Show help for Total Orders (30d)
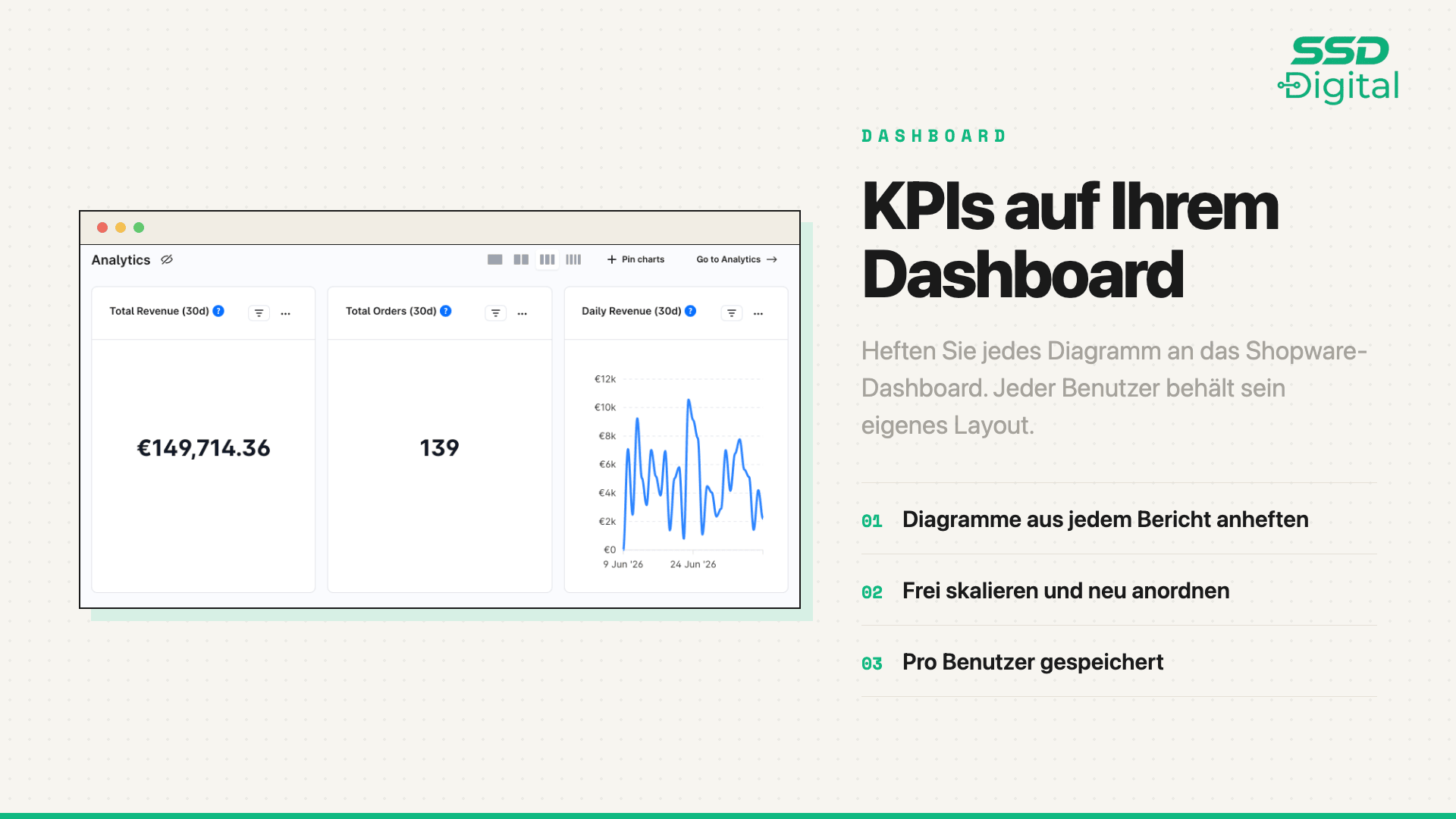The width and height of the screenshot is (1456, 819). [446, 311]
